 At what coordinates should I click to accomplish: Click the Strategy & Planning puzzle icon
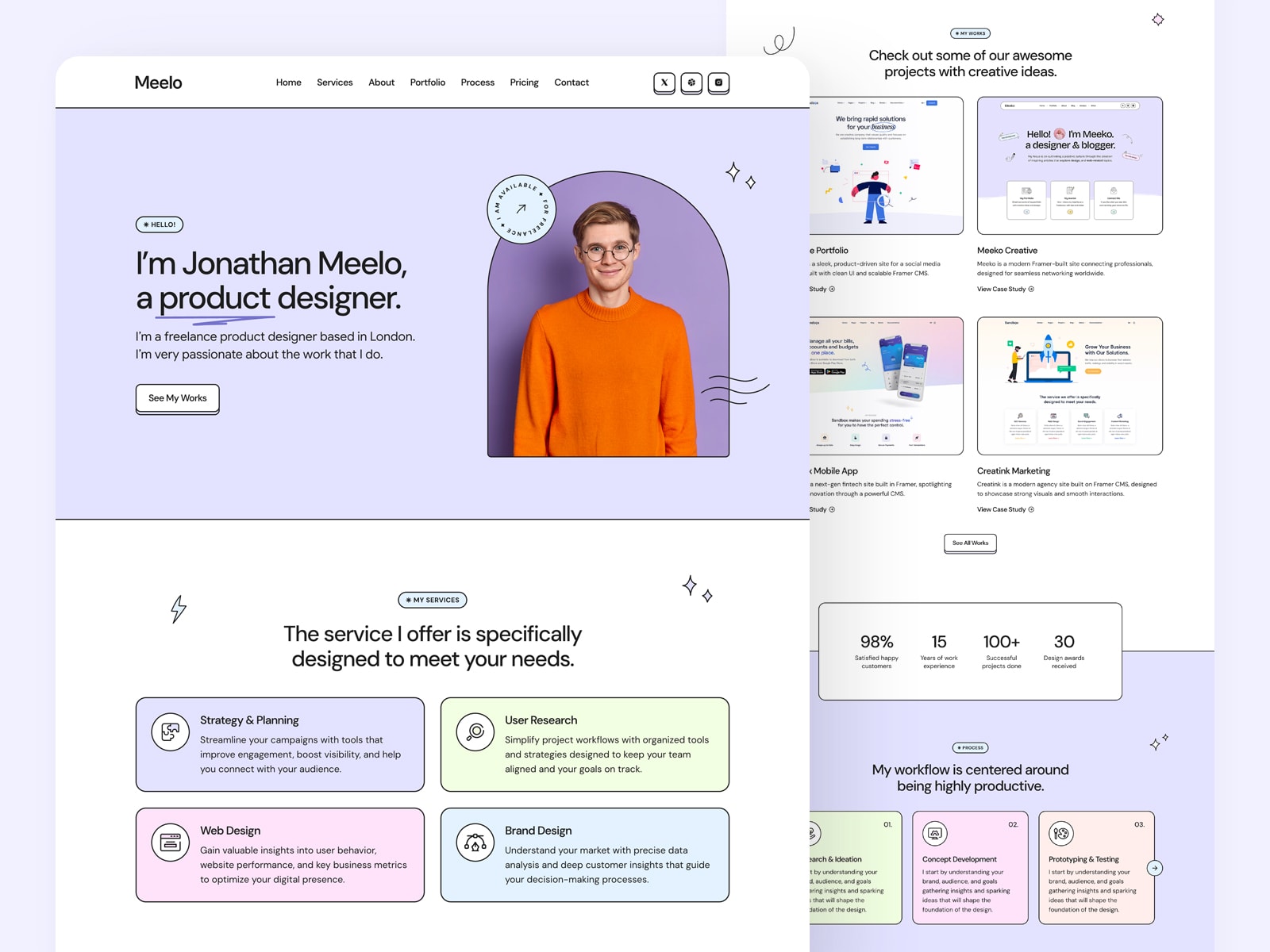tap(171, 732)
